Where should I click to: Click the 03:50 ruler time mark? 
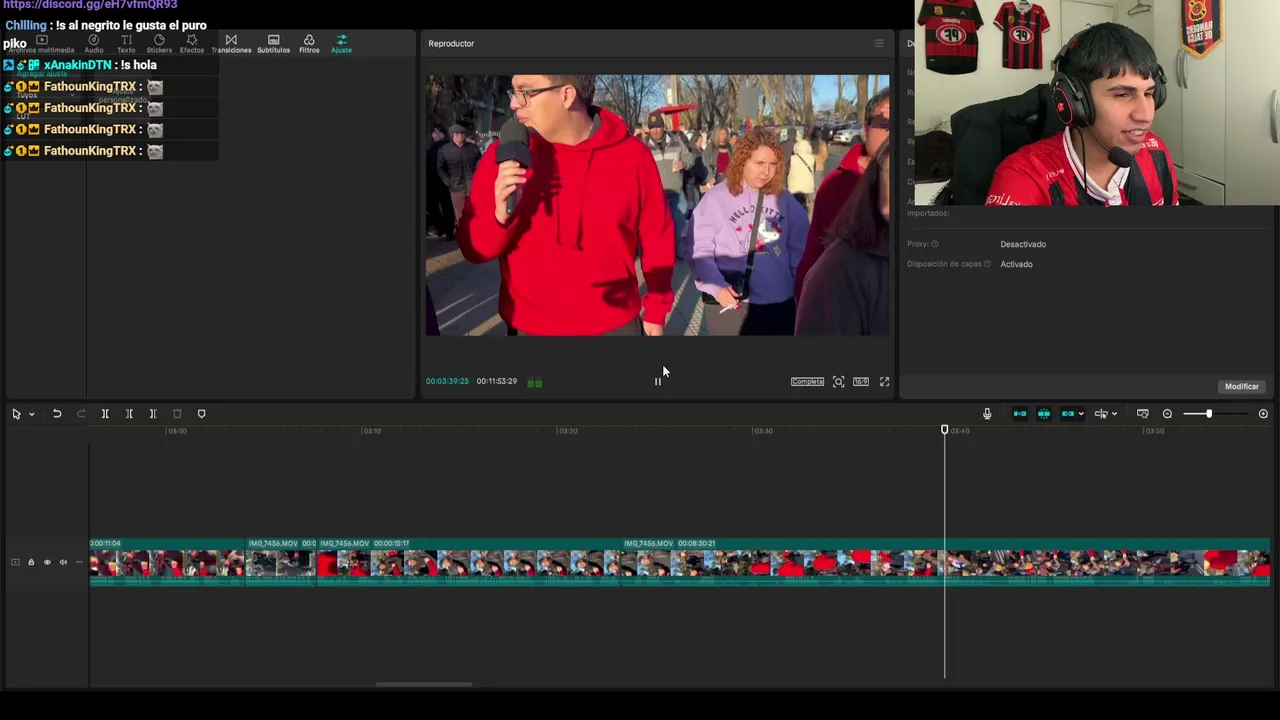tap(1154, 431)
